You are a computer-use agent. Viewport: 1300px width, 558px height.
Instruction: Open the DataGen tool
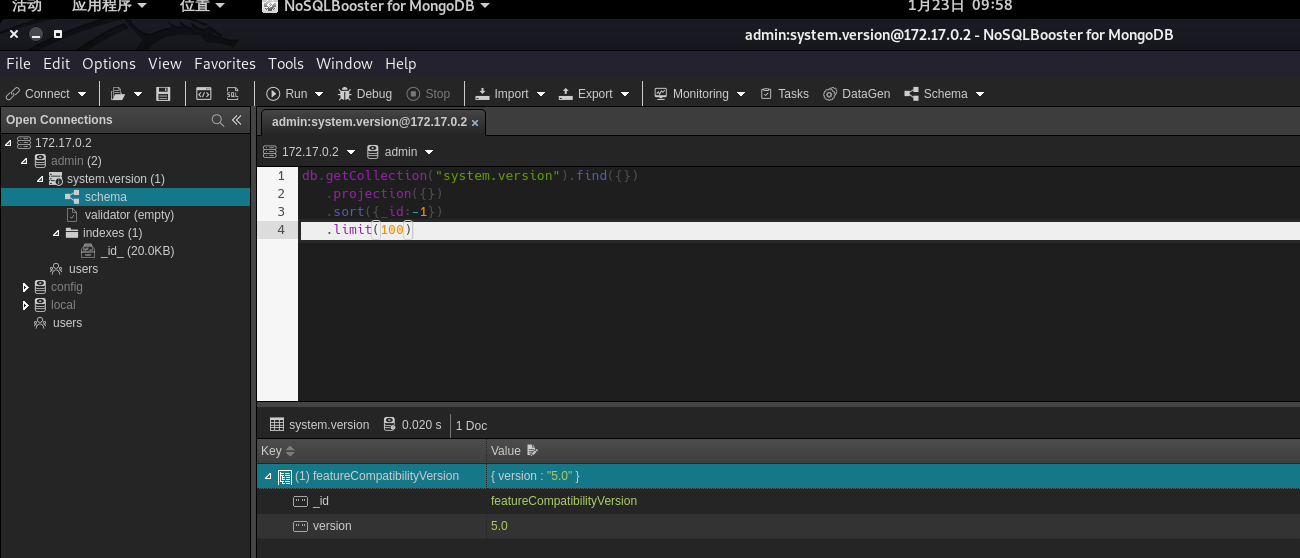click(x=856, y=94)
